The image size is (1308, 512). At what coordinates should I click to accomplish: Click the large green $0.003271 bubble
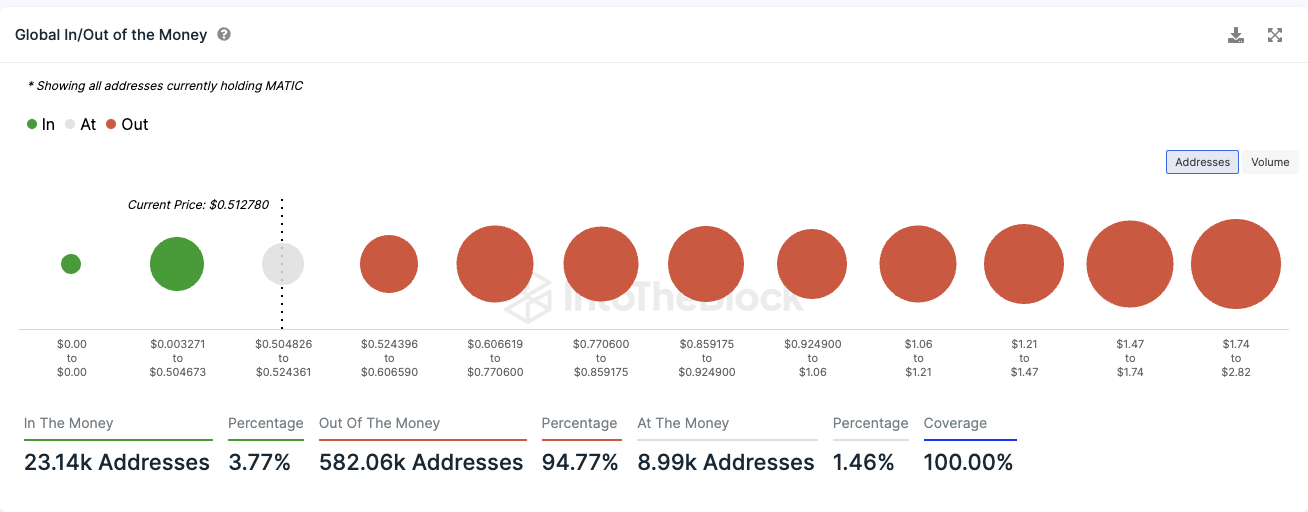177,264
